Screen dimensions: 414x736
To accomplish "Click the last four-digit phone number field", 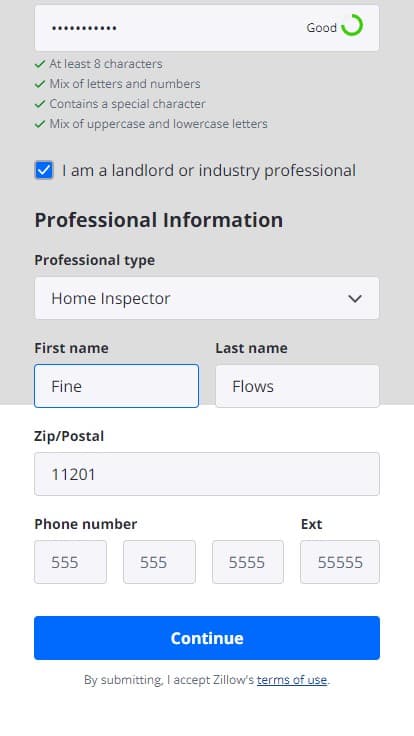I will [248, 562].
